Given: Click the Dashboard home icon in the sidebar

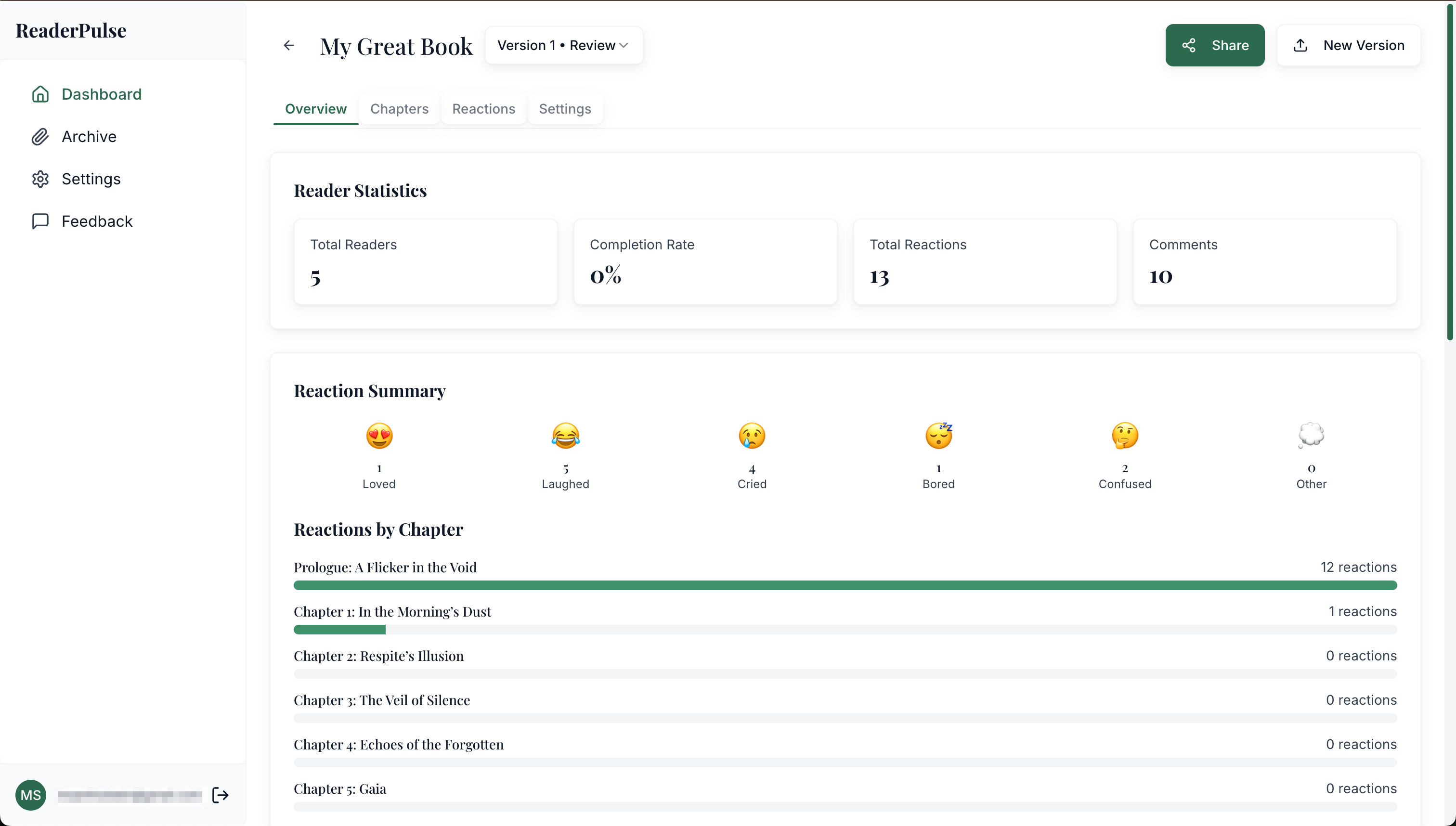Looking at the screenshot, I should [x=40, y=94].
